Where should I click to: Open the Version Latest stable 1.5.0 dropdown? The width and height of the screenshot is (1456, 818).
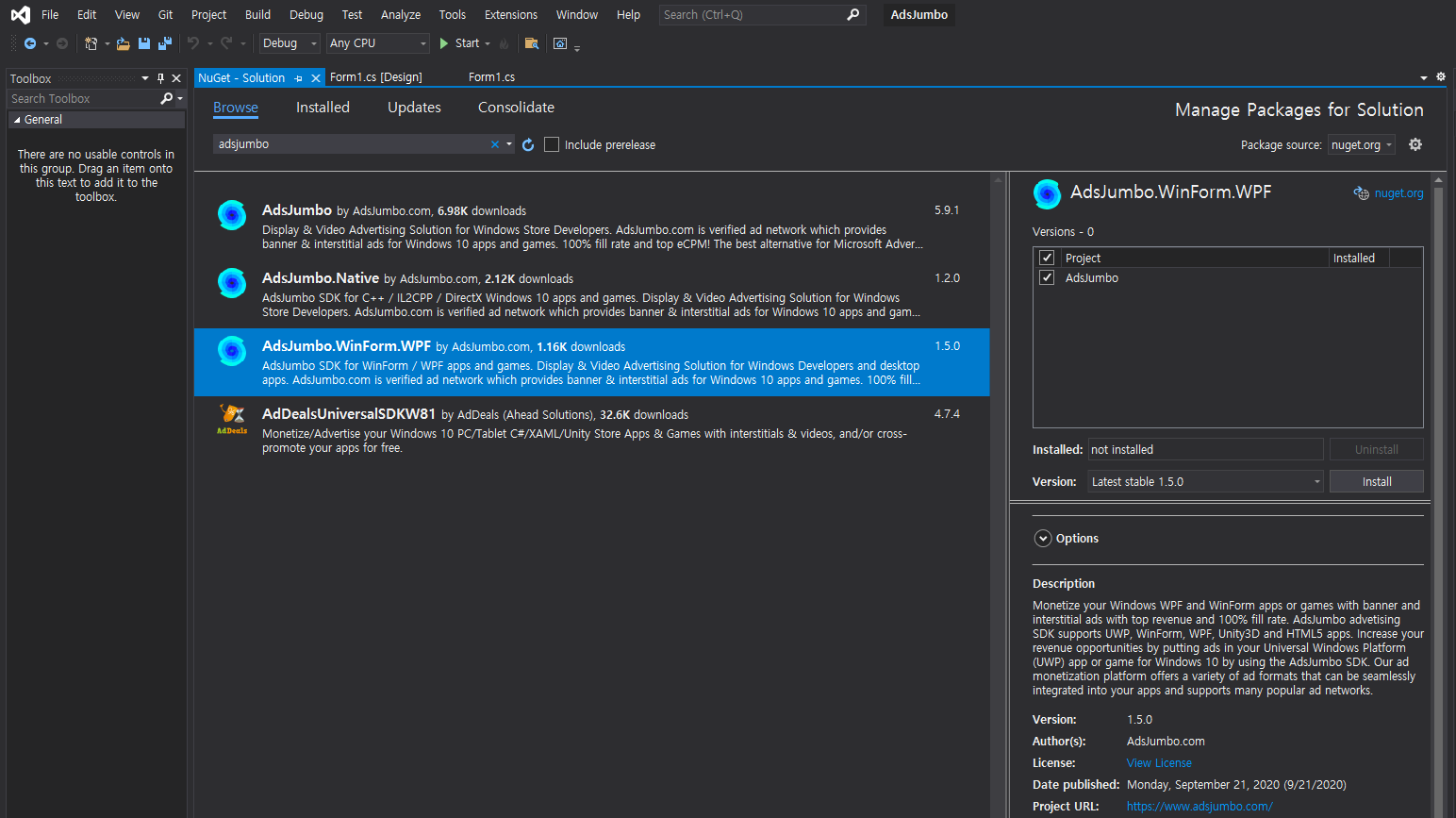[x=1206, y=481]
